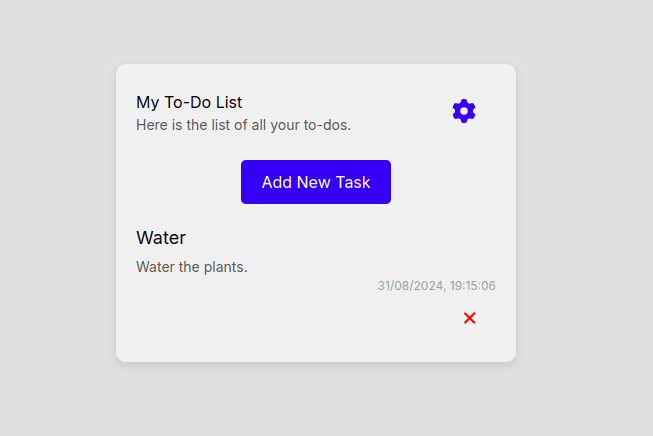Select the Water task title
The image size is (653, 436).
tap(161, 238)
